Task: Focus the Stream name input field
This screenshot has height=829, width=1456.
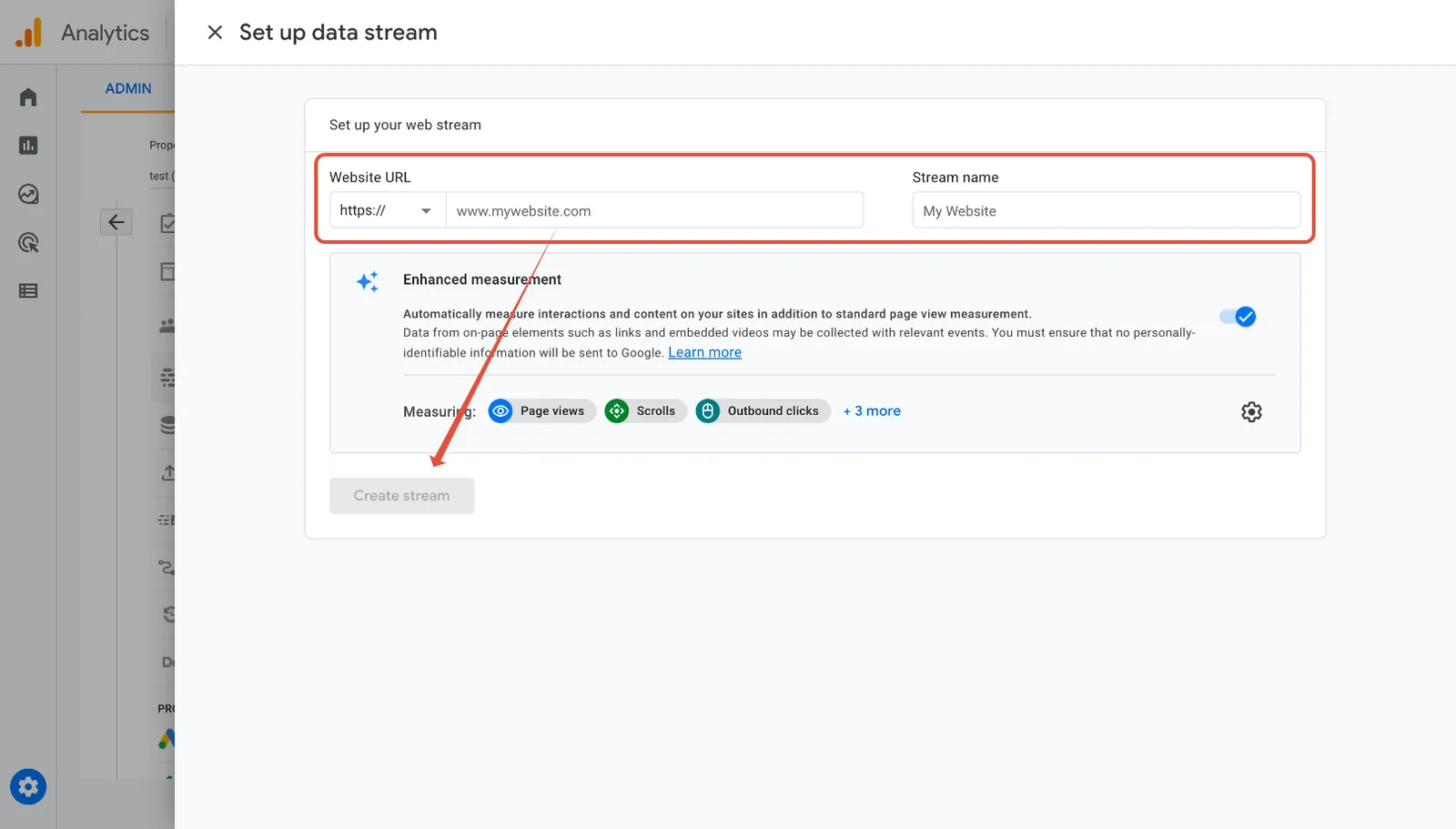Action: tap(1107, 210)
